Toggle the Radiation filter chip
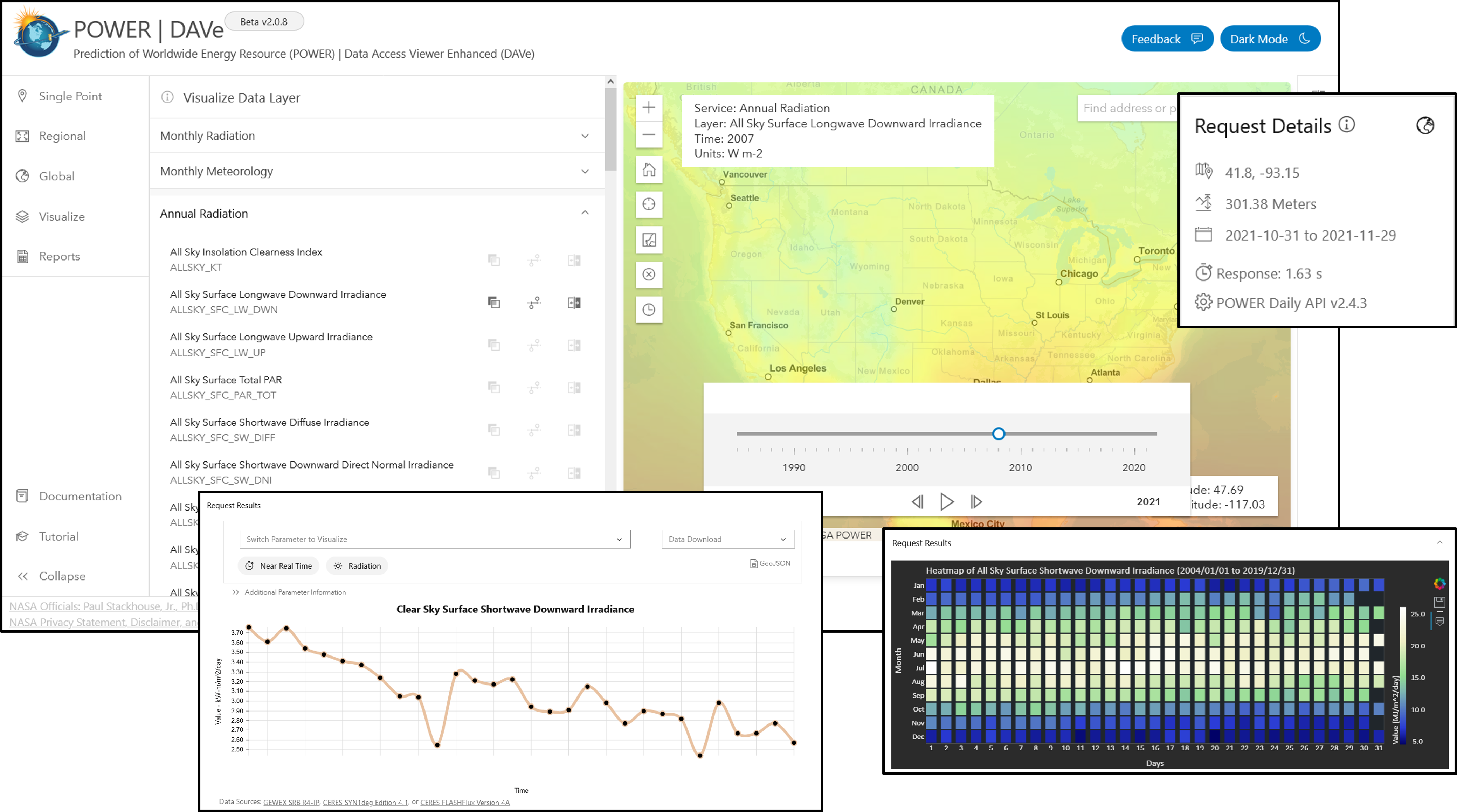The height and width of the screenshot is (812, 1457). coord(358,565)
